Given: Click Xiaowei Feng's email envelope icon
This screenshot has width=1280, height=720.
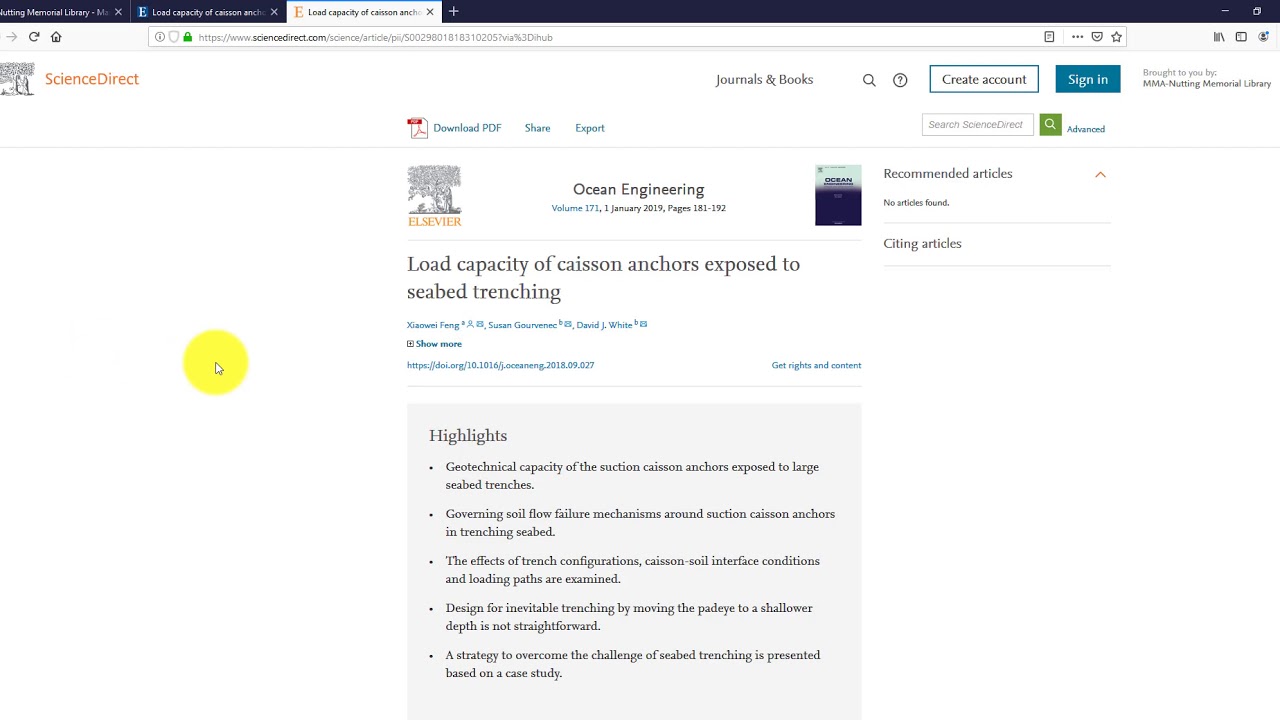Looking at the screenshot, I should pos(480,324).
